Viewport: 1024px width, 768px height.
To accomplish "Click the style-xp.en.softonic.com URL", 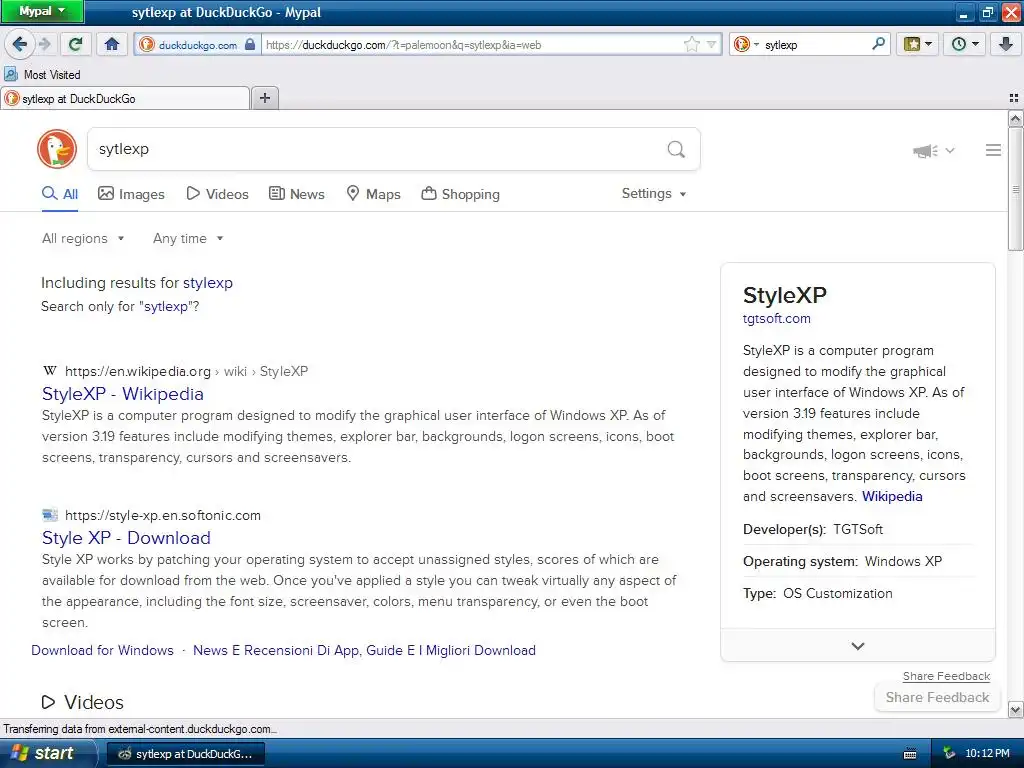I will coord(163,515).
